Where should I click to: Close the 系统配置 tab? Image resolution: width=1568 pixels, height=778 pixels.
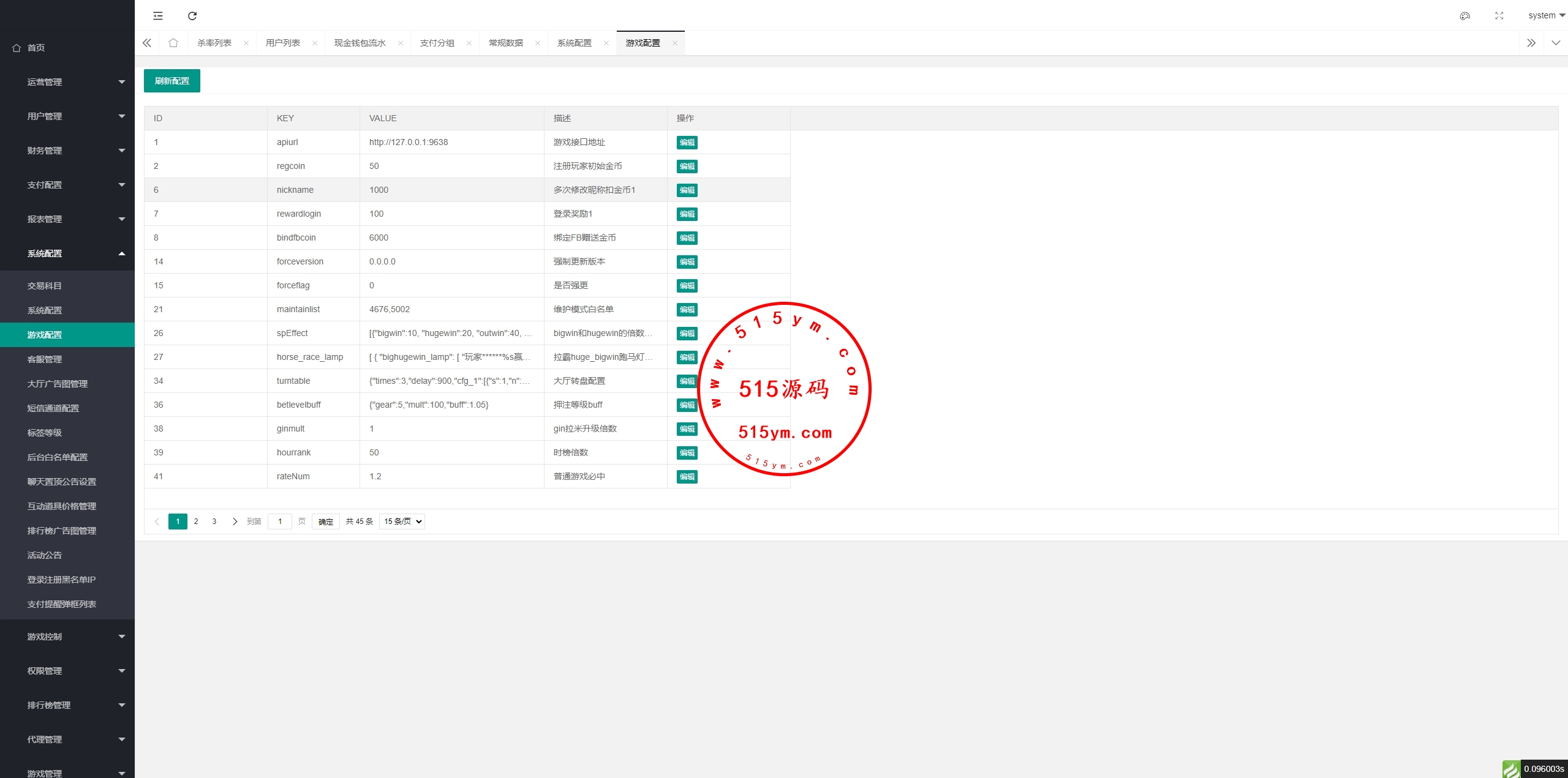[606, 43]
